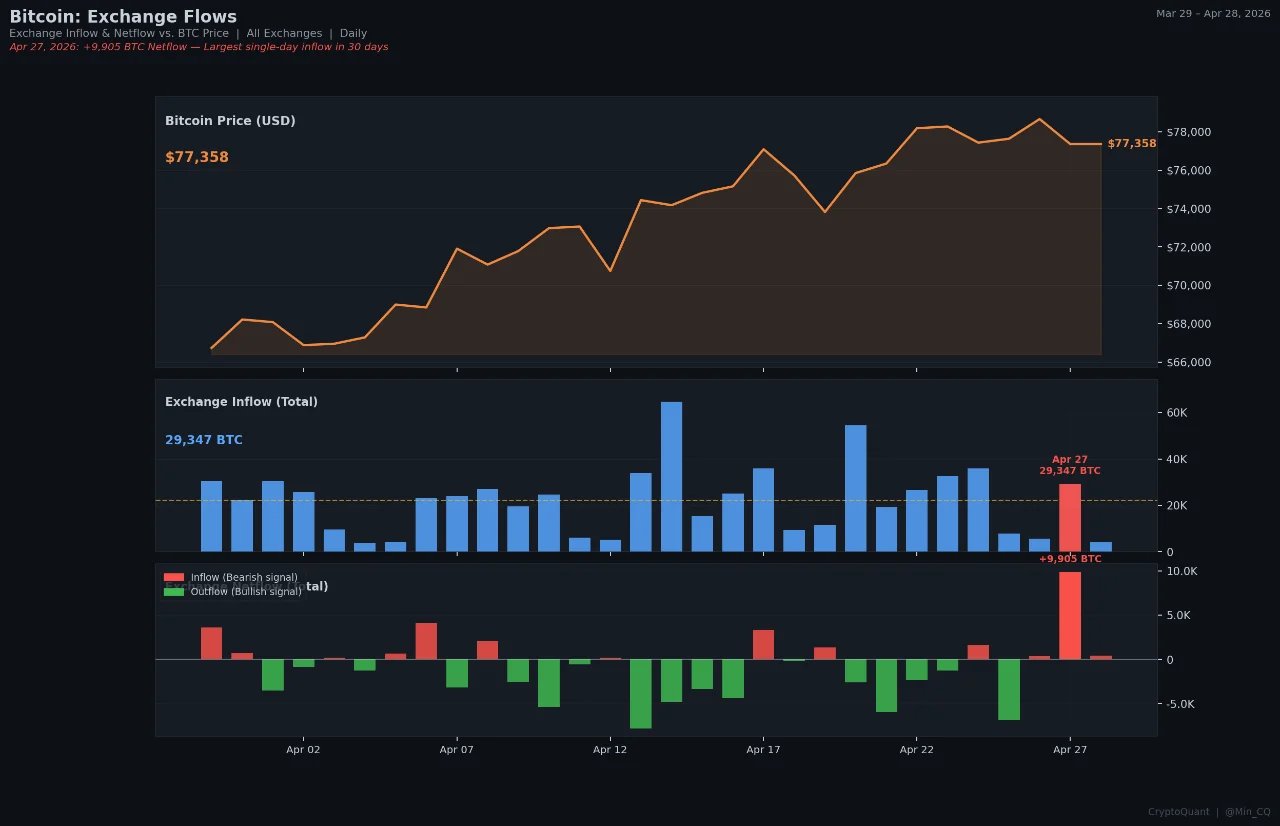Viewport: 1280px width, 826px height.
Task: Select the "Bitcoin Price (USD)" panel header
Action: [230, 120]
